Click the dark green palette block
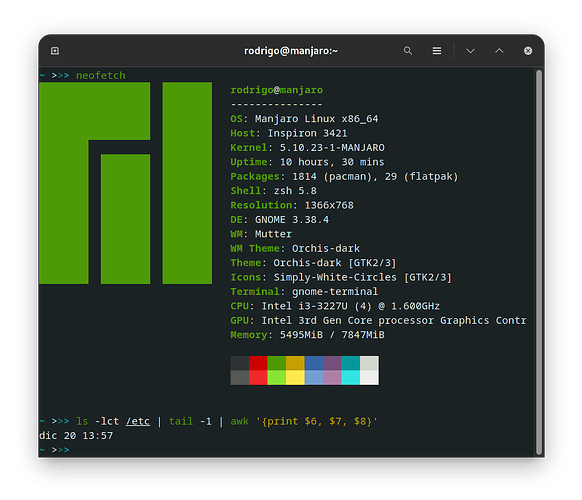 [x=277, y=363]
